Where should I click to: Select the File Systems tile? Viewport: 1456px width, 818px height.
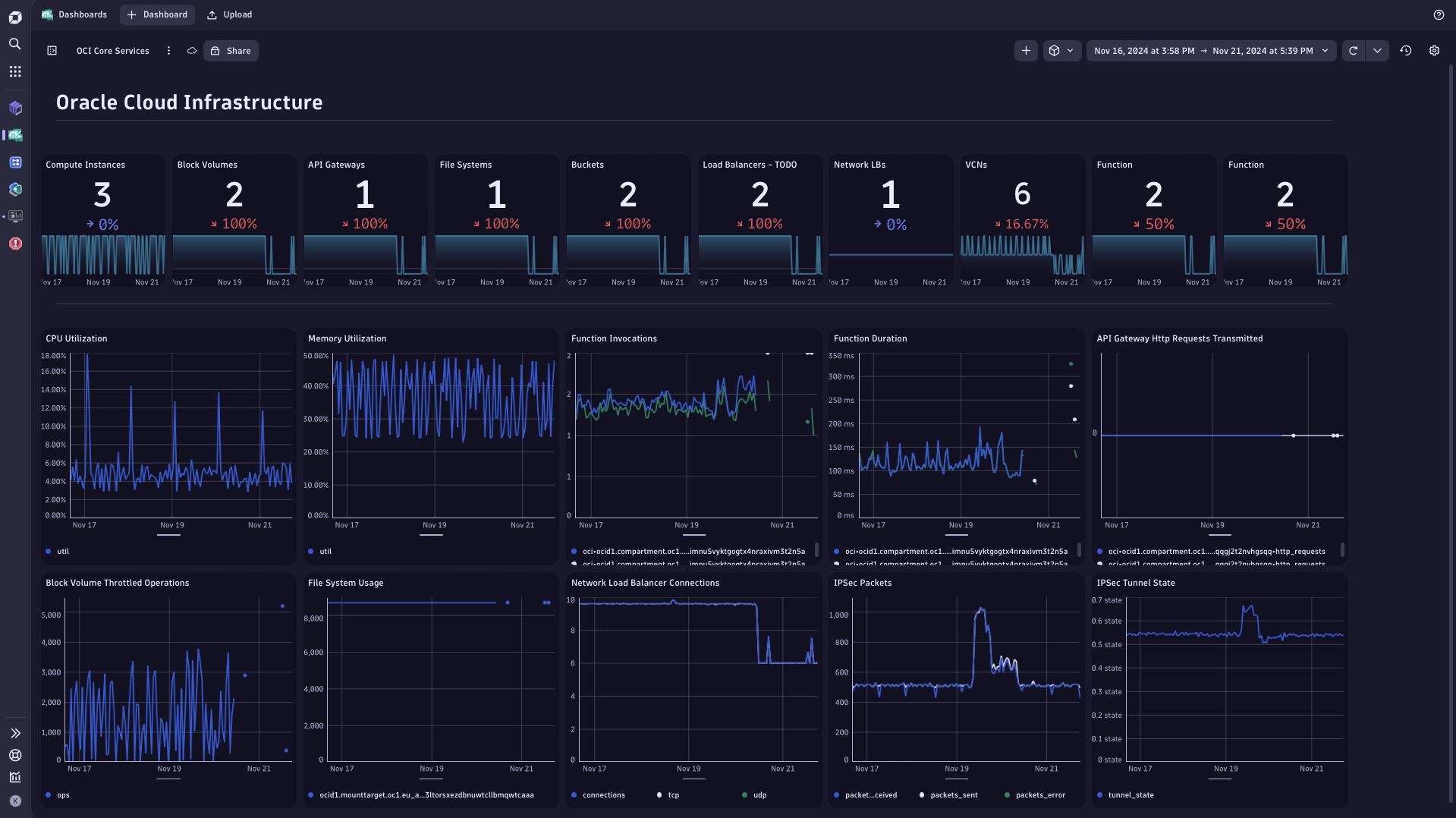click(x=497, y=221)
